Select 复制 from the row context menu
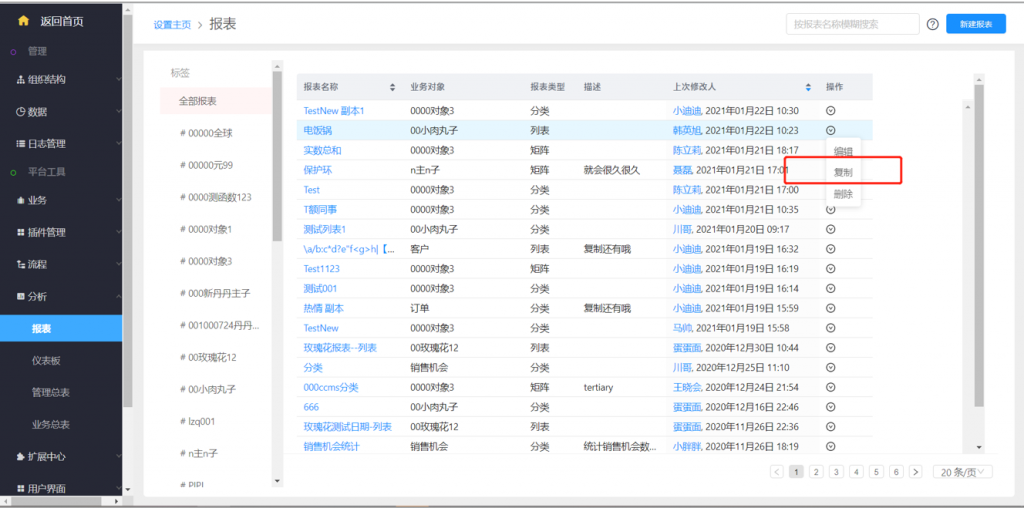 point(843,173)
